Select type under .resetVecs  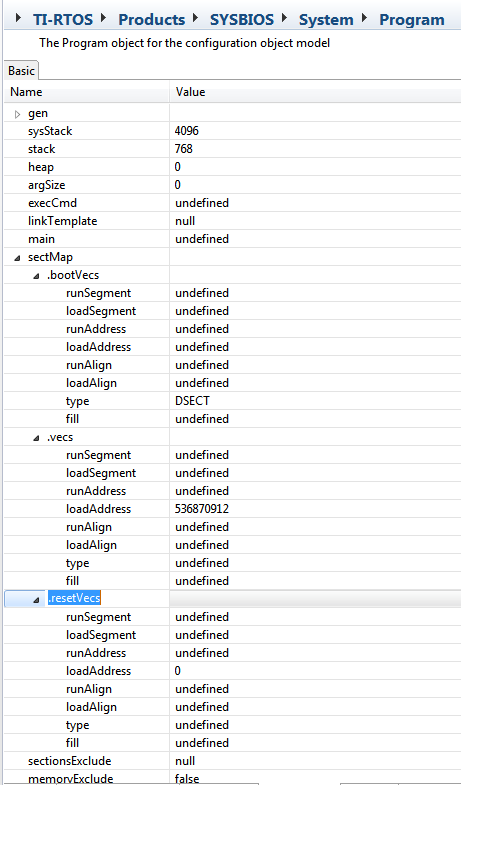[77, 725]
